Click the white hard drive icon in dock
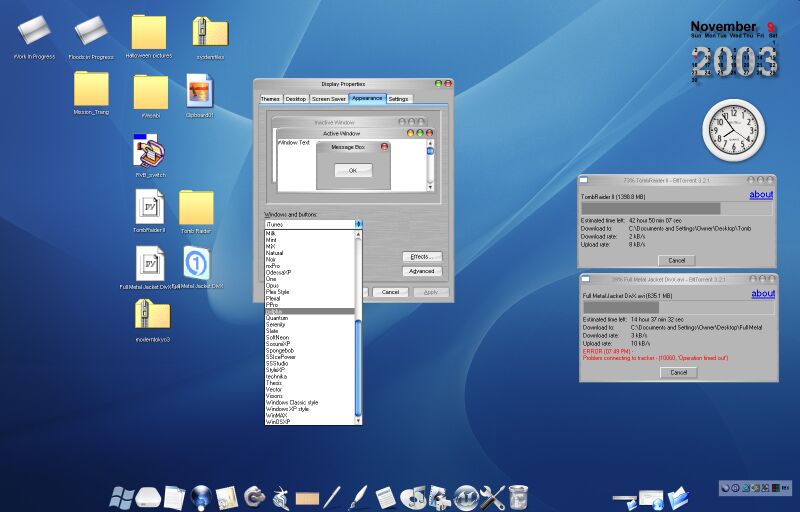The width and height of the screenshot is (800, 512). (x=148, y=497)
